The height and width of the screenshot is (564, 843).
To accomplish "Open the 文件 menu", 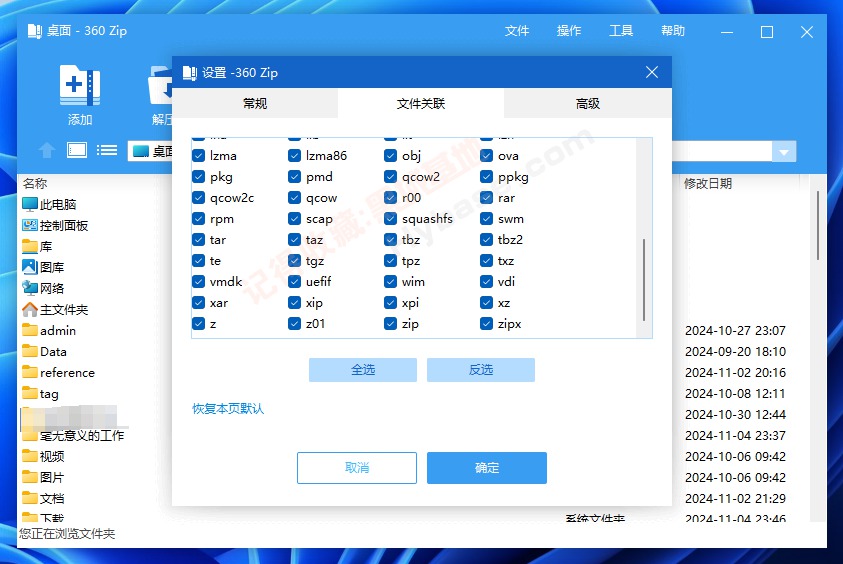I will (x=517, y=31).
